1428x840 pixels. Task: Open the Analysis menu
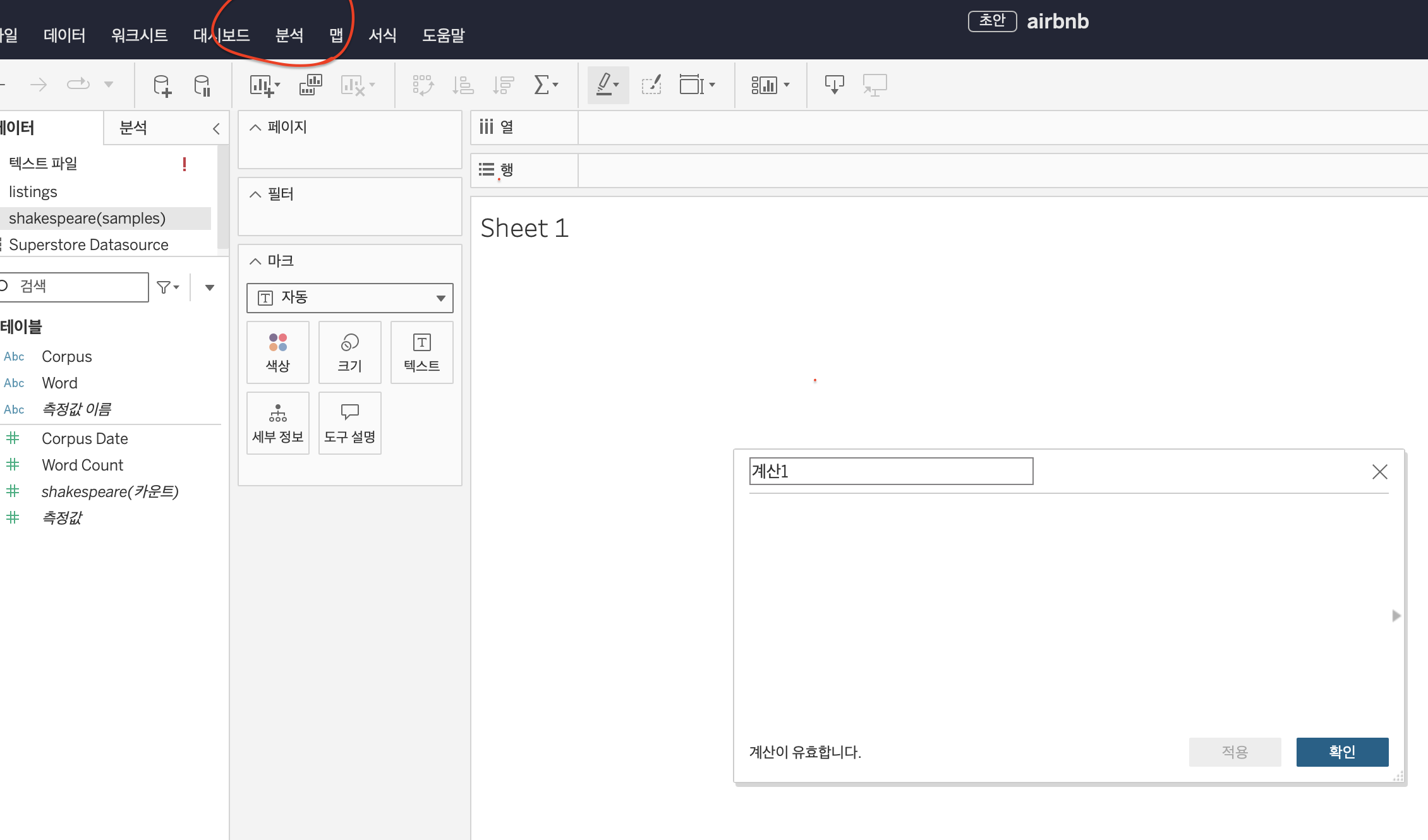(x=289, y=35)
